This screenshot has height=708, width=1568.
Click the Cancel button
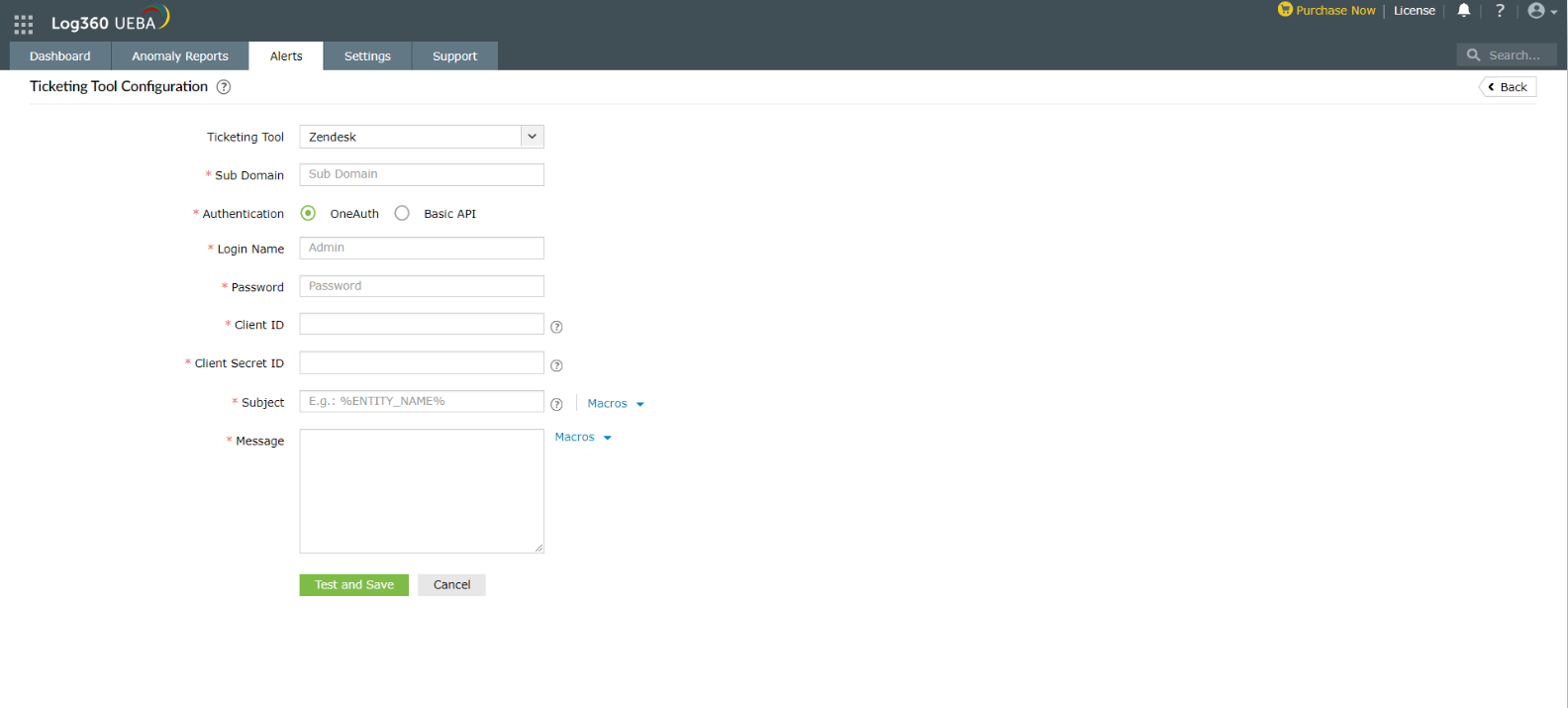pyautogui.click(x=451, y=585)
